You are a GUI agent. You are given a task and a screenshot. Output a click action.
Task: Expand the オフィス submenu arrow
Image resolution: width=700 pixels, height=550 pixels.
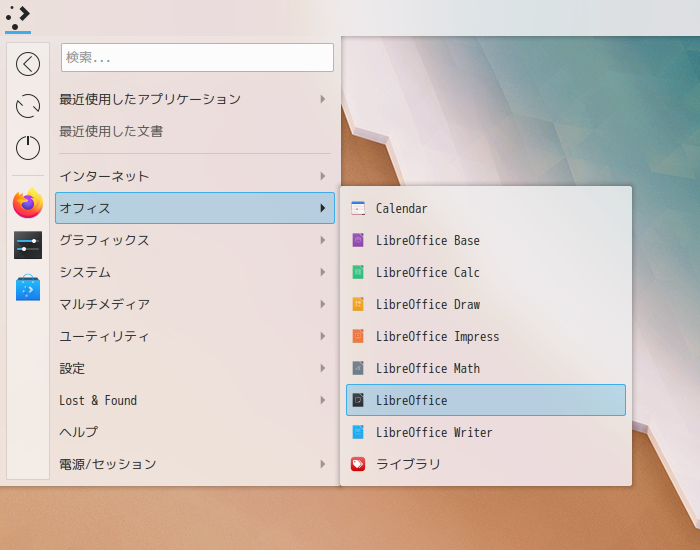(x=323, y=208)
